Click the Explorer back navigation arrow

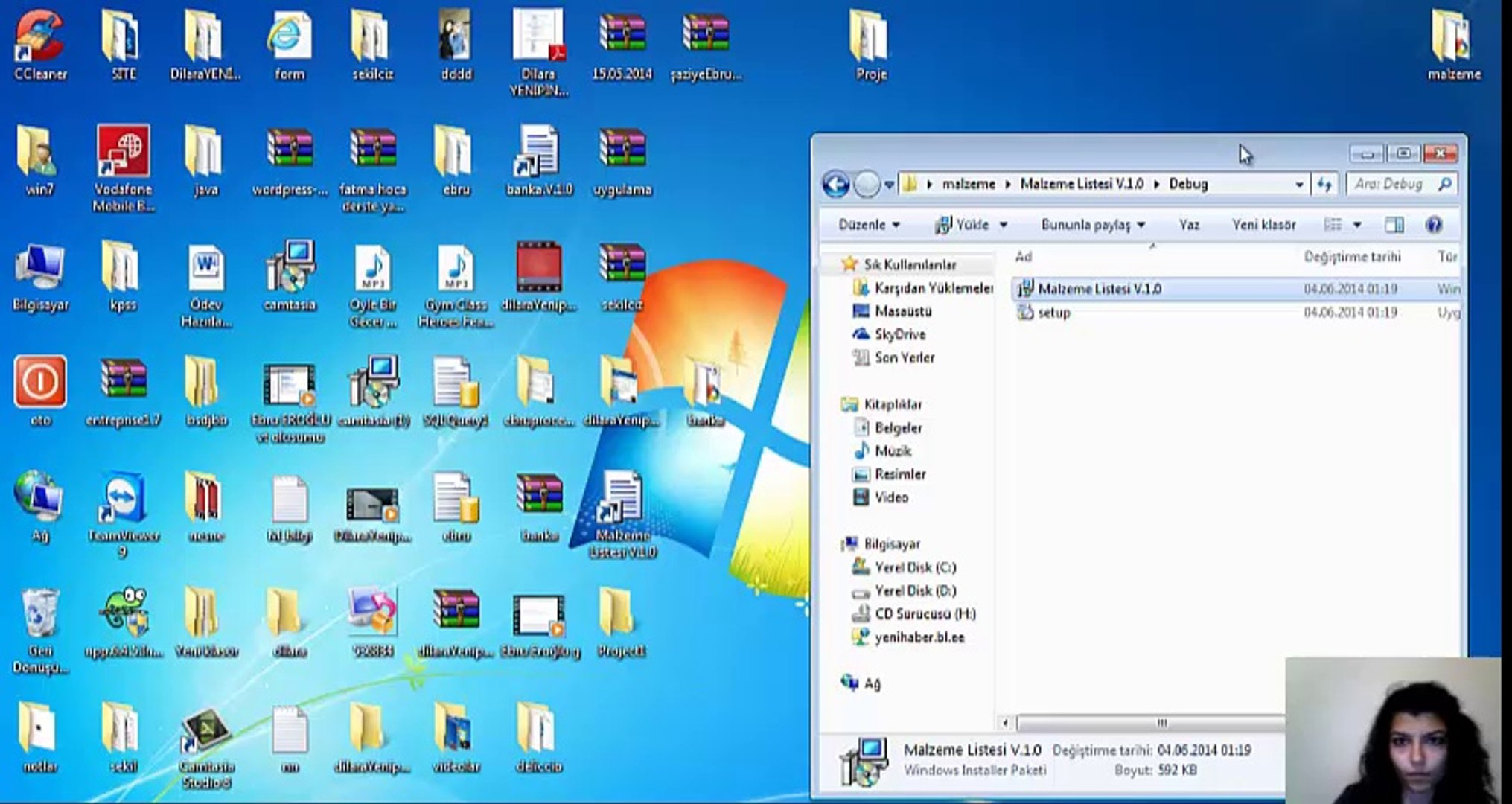836,184
